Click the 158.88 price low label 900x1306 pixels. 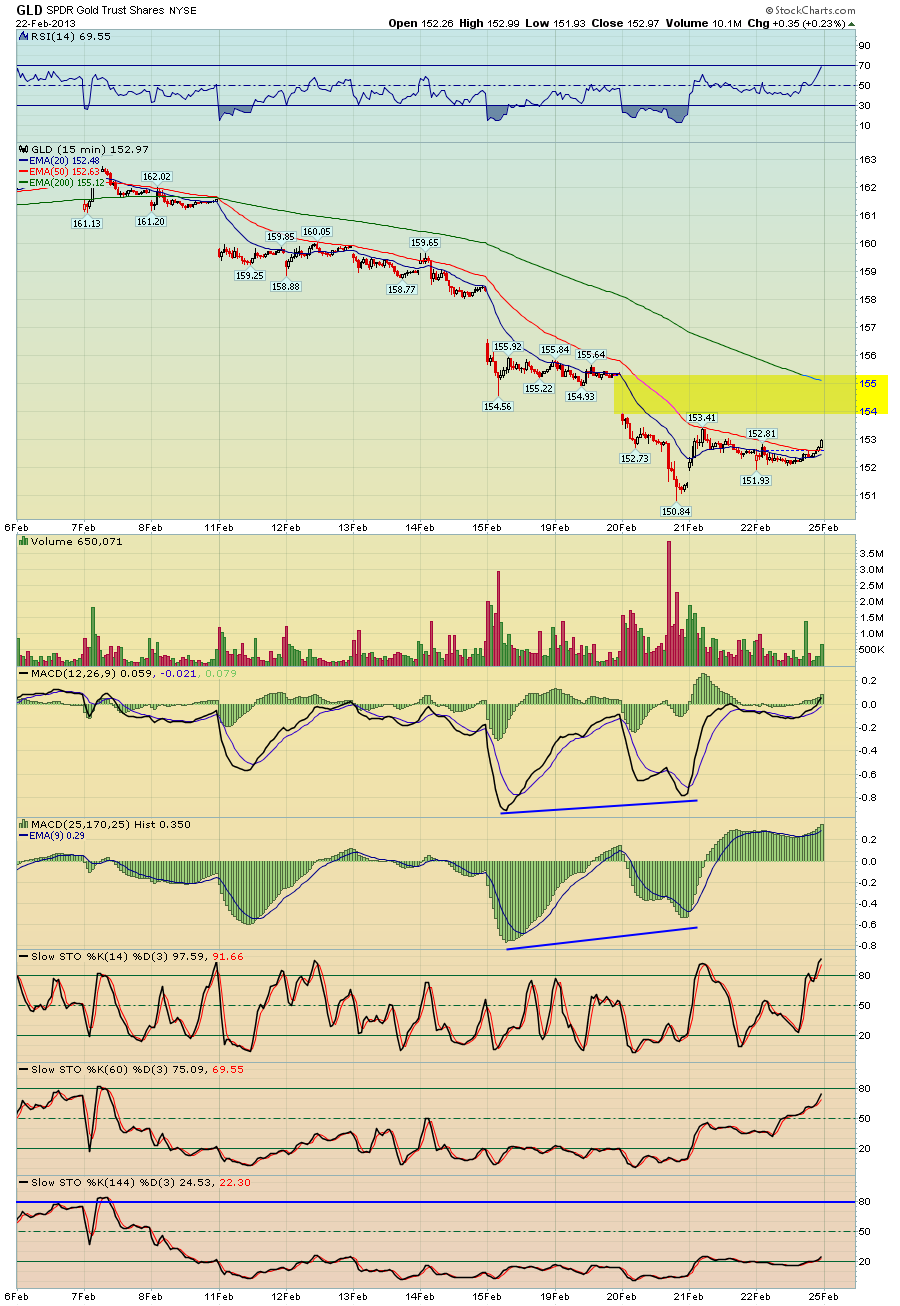(287, 286)
